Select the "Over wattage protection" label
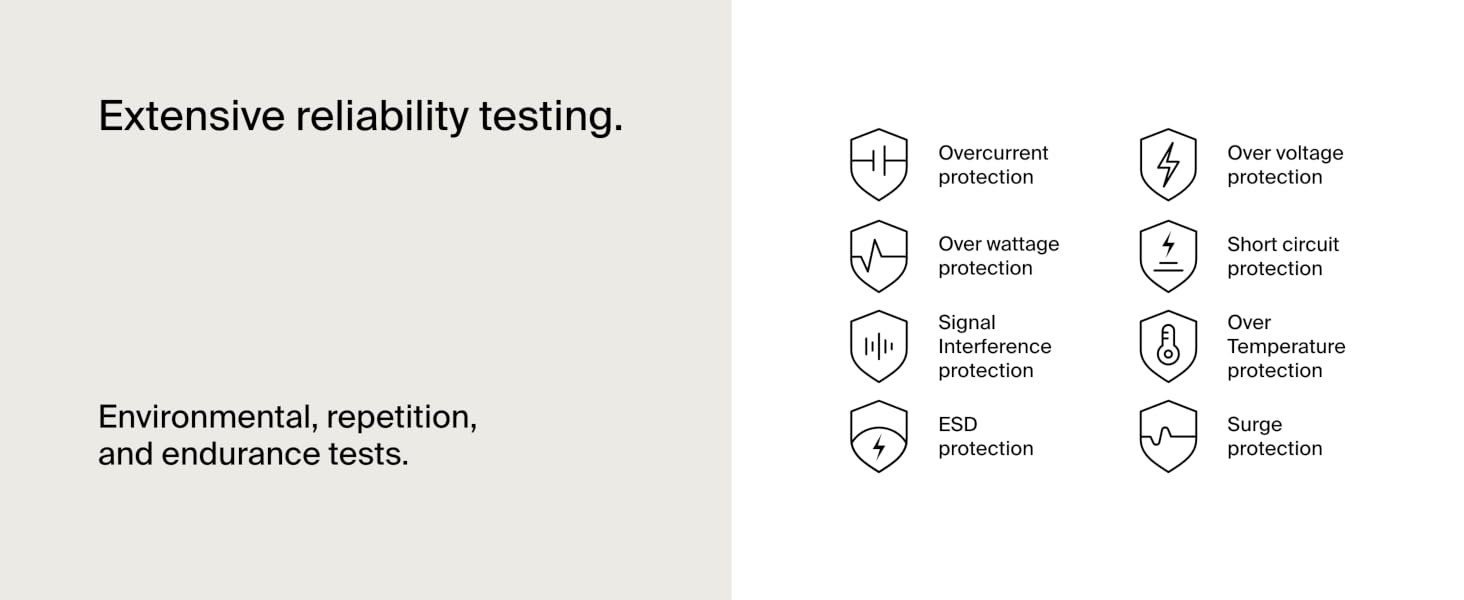Screen dimensions: 1464x600 [x=998, y=256]
